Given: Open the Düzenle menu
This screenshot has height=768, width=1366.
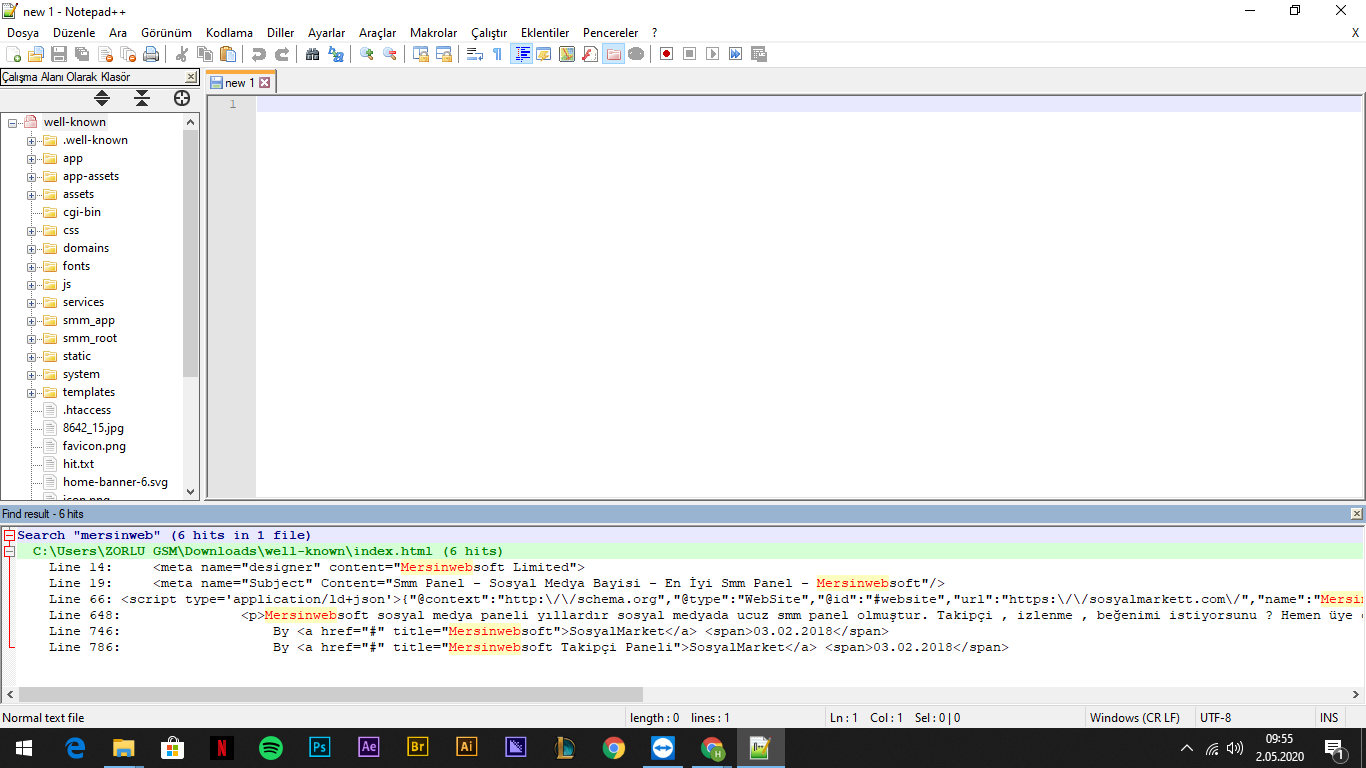Looking at the screenshot, I should [74, 33].
